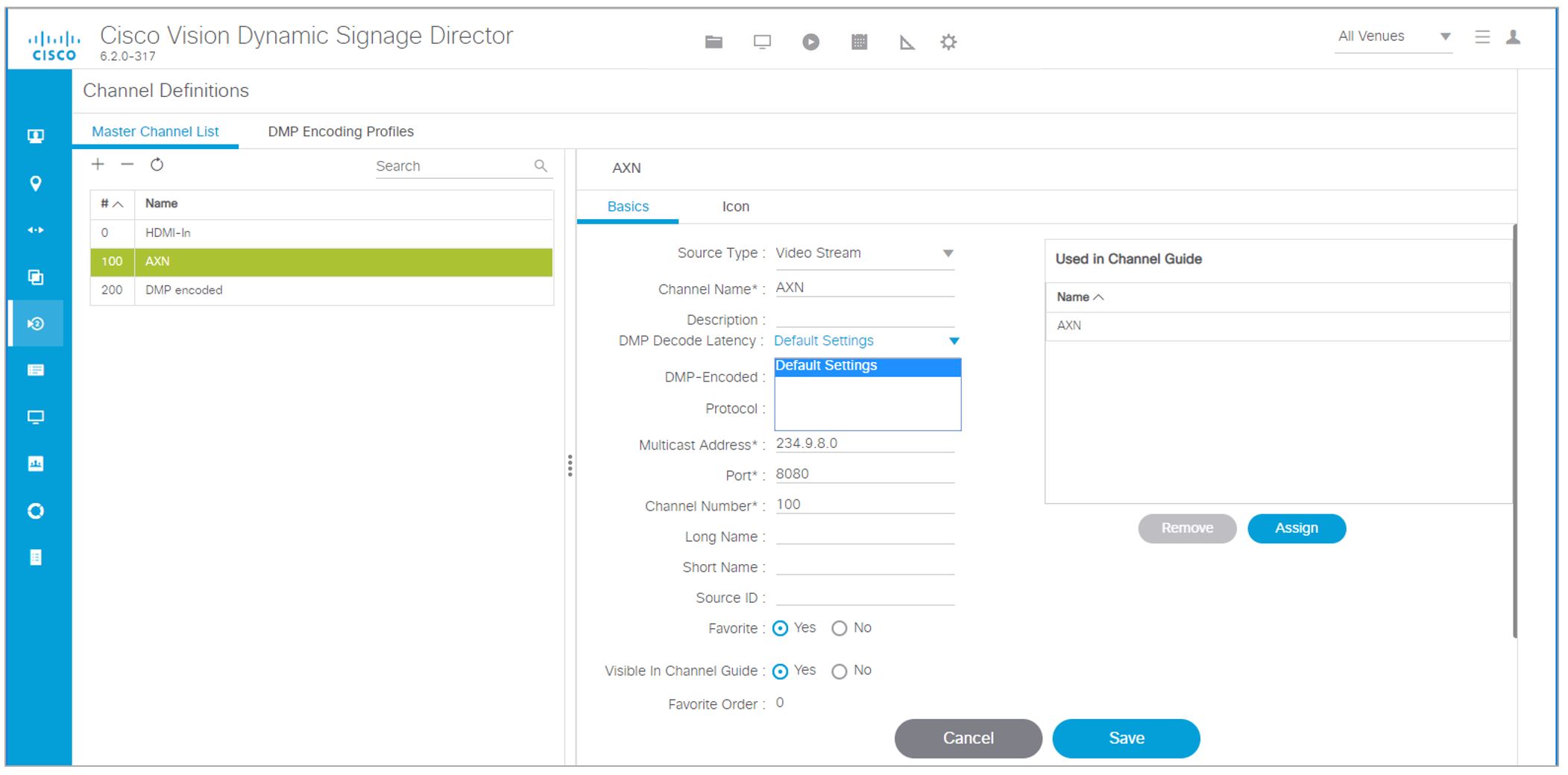The height and width of the screenshot is (775, 1568).
Task: Add a new channel with the plus icon
Action: point(98,164)
